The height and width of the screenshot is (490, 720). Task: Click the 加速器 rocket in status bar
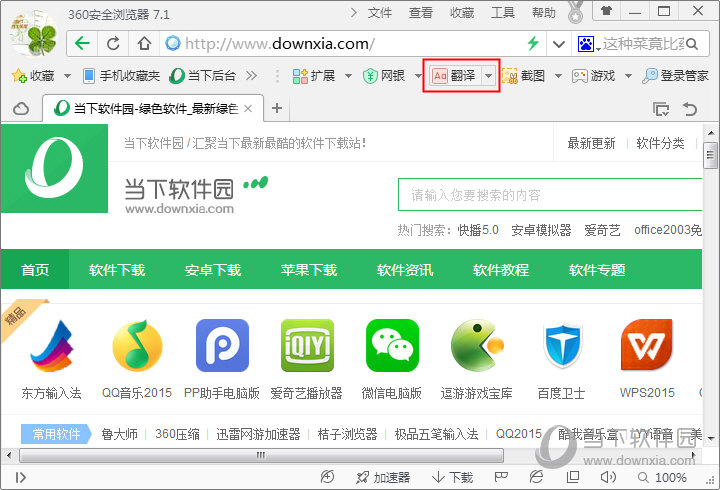pos(382,478)
